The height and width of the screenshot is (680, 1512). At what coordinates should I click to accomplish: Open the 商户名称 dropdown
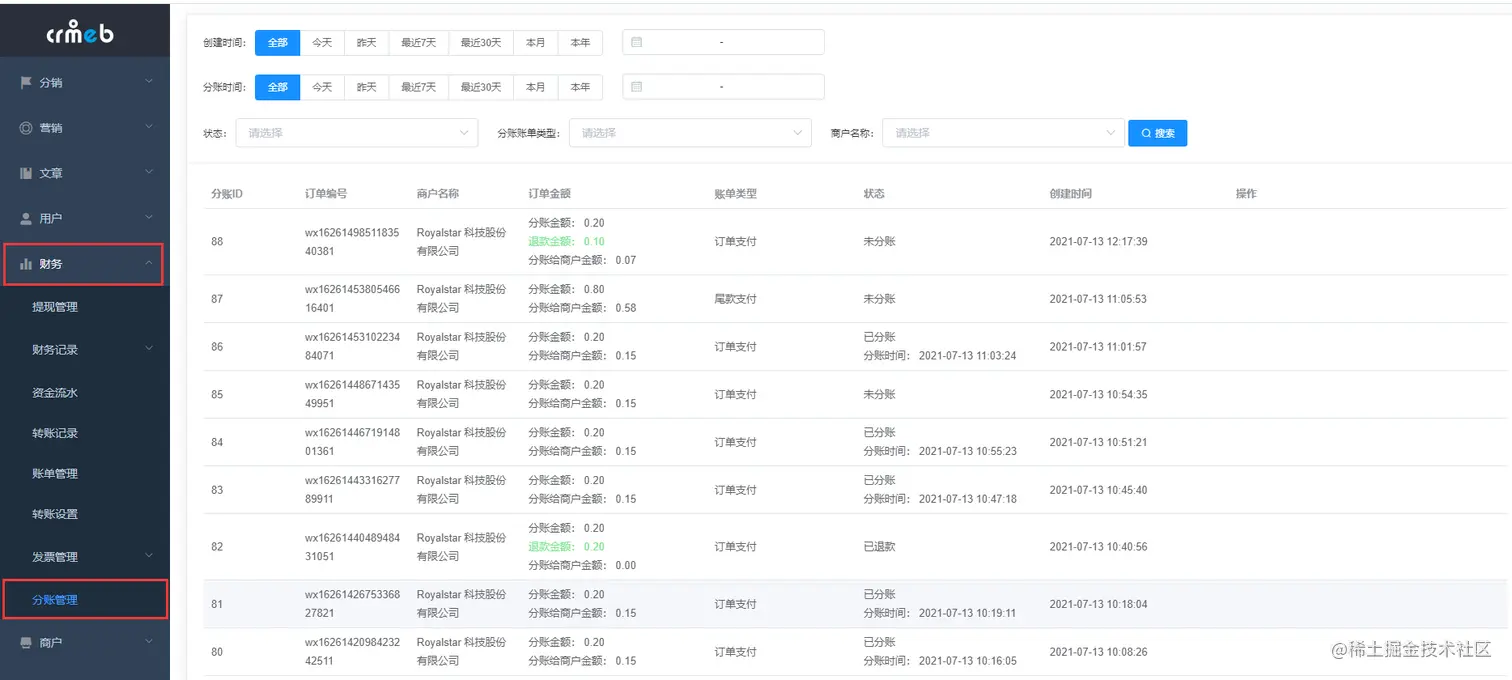click(1003, 133)
